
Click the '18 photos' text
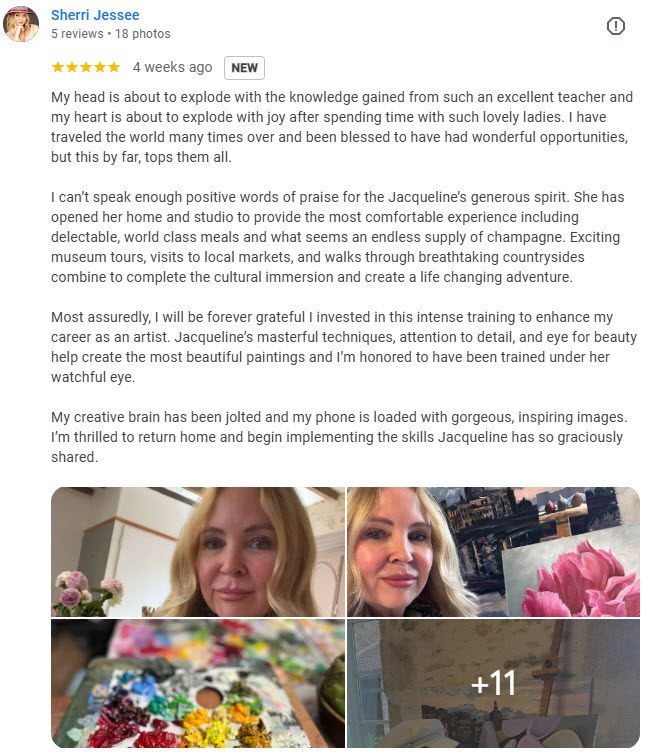click(142, 34)
